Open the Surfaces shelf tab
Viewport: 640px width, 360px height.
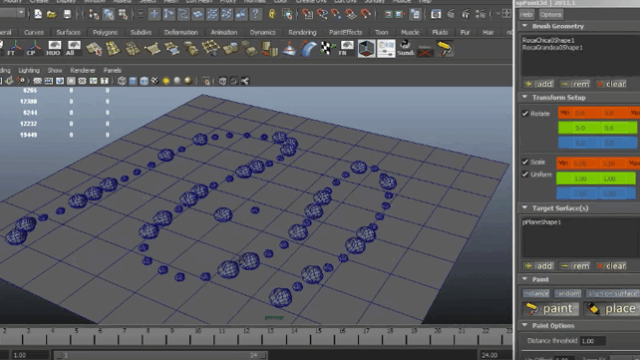[68, 32]
